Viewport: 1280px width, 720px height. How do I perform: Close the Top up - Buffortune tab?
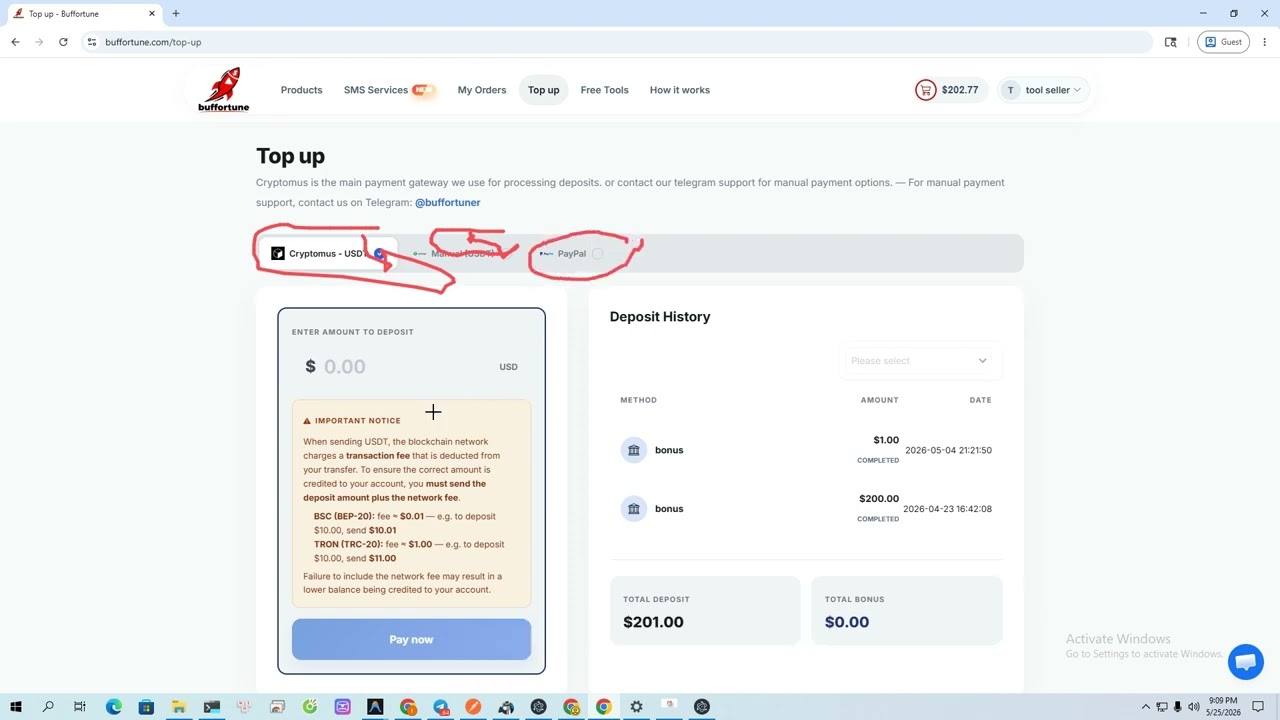pyautogui.click(x=153, y=14)
